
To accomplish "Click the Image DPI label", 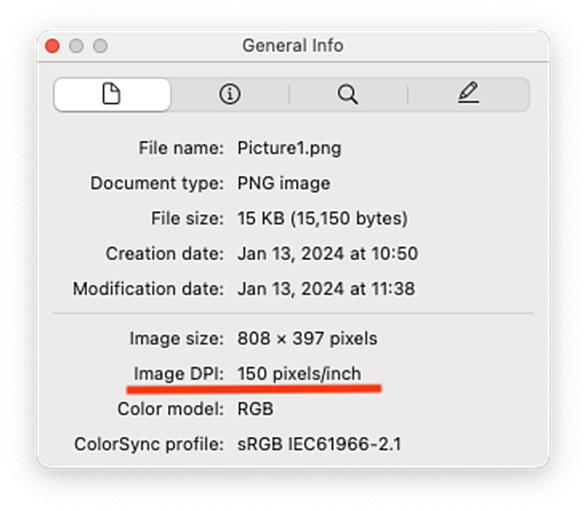I will 179,373.
